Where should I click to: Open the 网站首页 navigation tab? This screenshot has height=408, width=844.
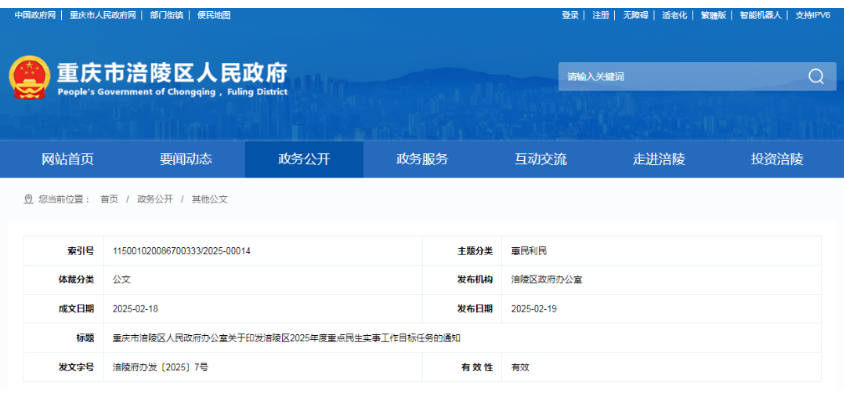[68, 160]
